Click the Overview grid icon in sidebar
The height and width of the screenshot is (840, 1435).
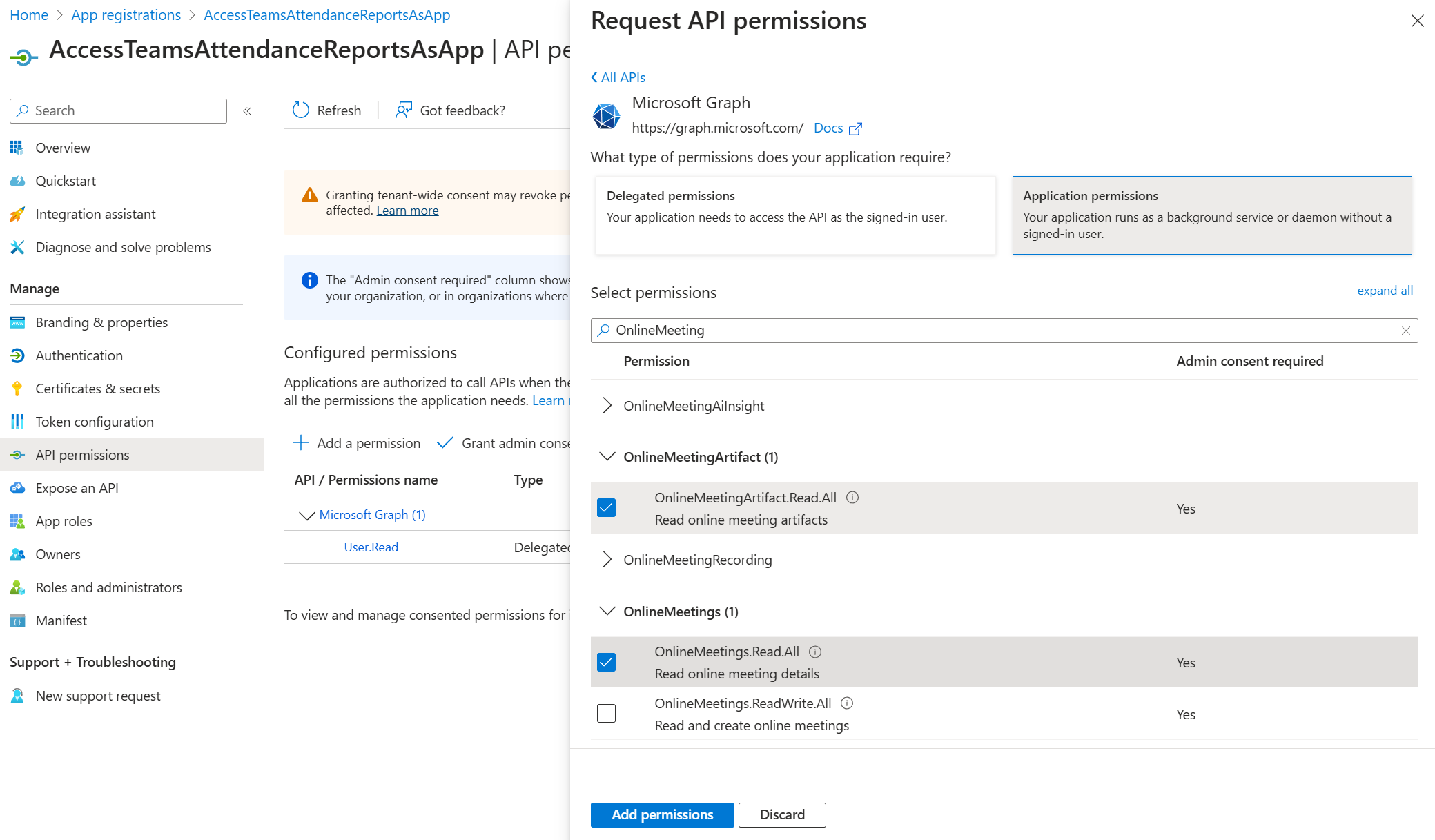(17, 148)
